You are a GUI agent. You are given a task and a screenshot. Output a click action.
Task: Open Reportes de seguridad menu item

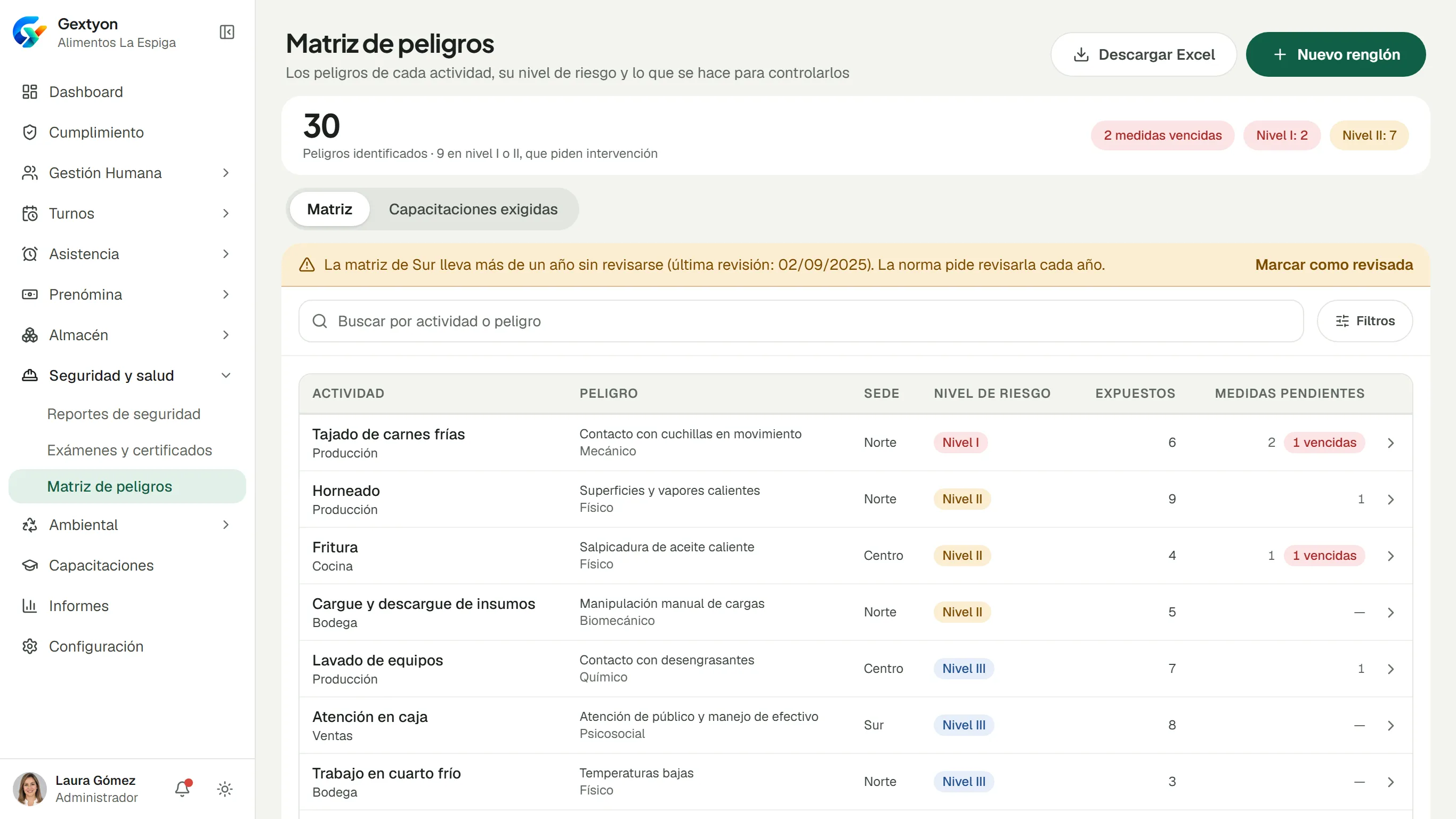coord(124,414)
